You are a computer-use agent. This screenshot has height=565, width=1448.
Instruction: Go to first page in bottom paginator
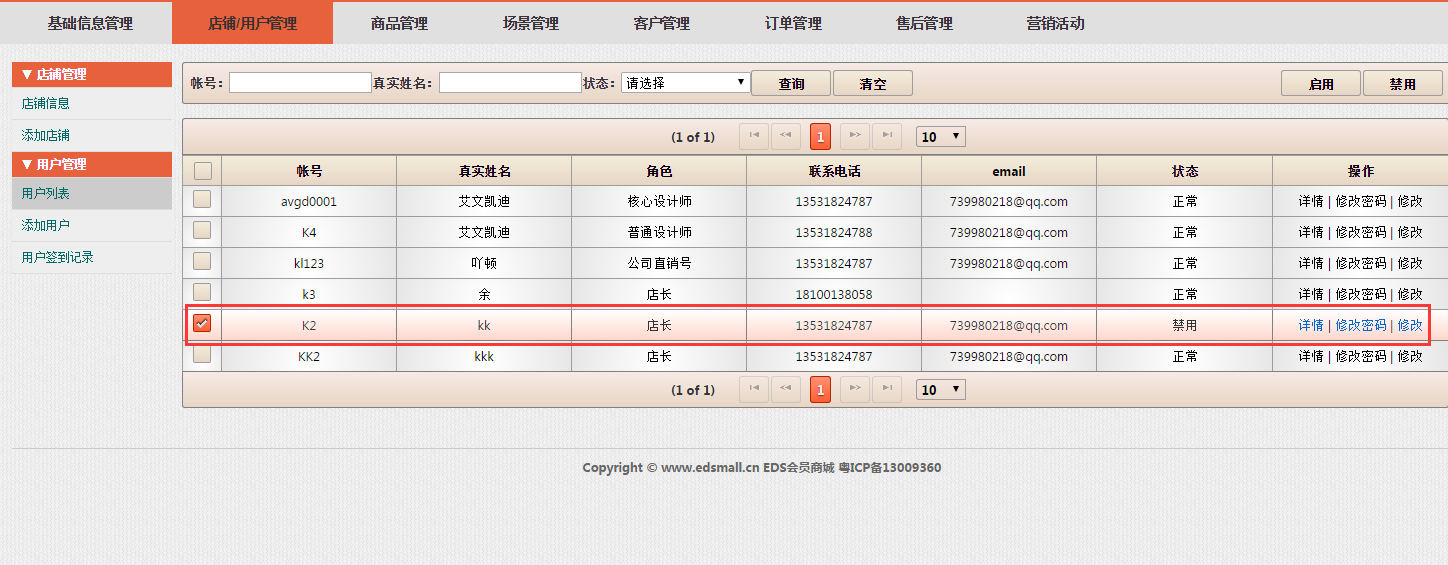(x=754, y=390)
